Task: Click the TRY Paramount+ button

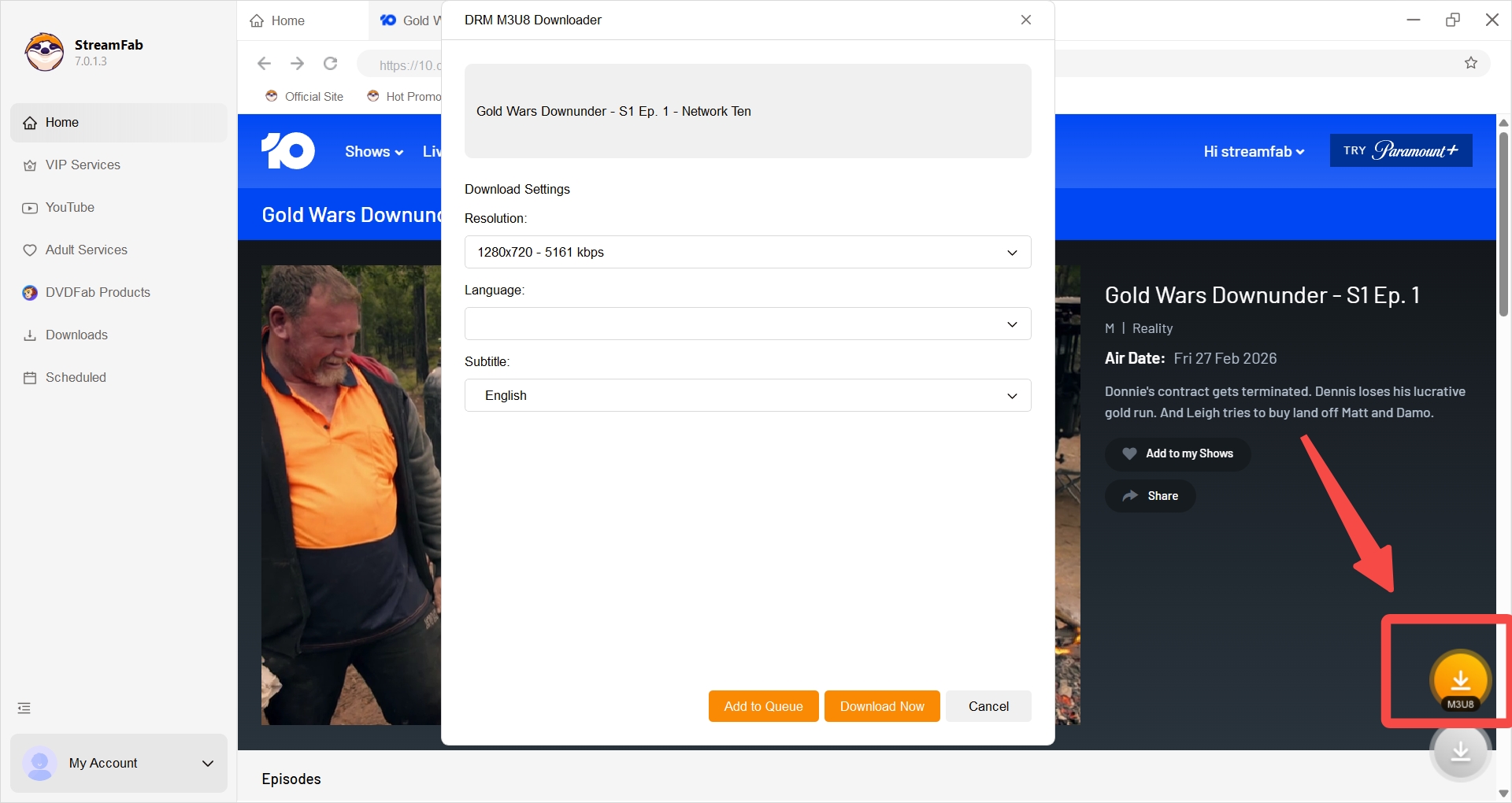Action: [x=1400, y=150]
